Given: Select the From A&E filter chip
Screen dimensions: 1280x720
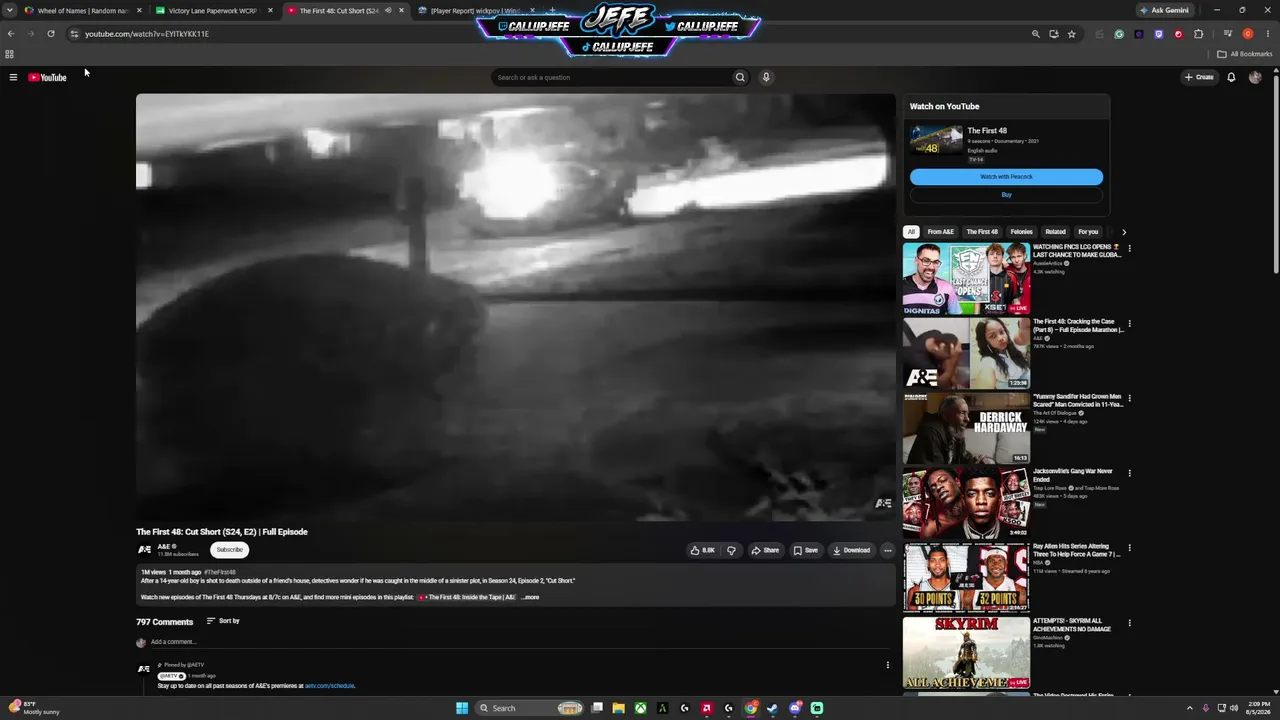Looking at the screenshot, I should click(x=940, y=232).
